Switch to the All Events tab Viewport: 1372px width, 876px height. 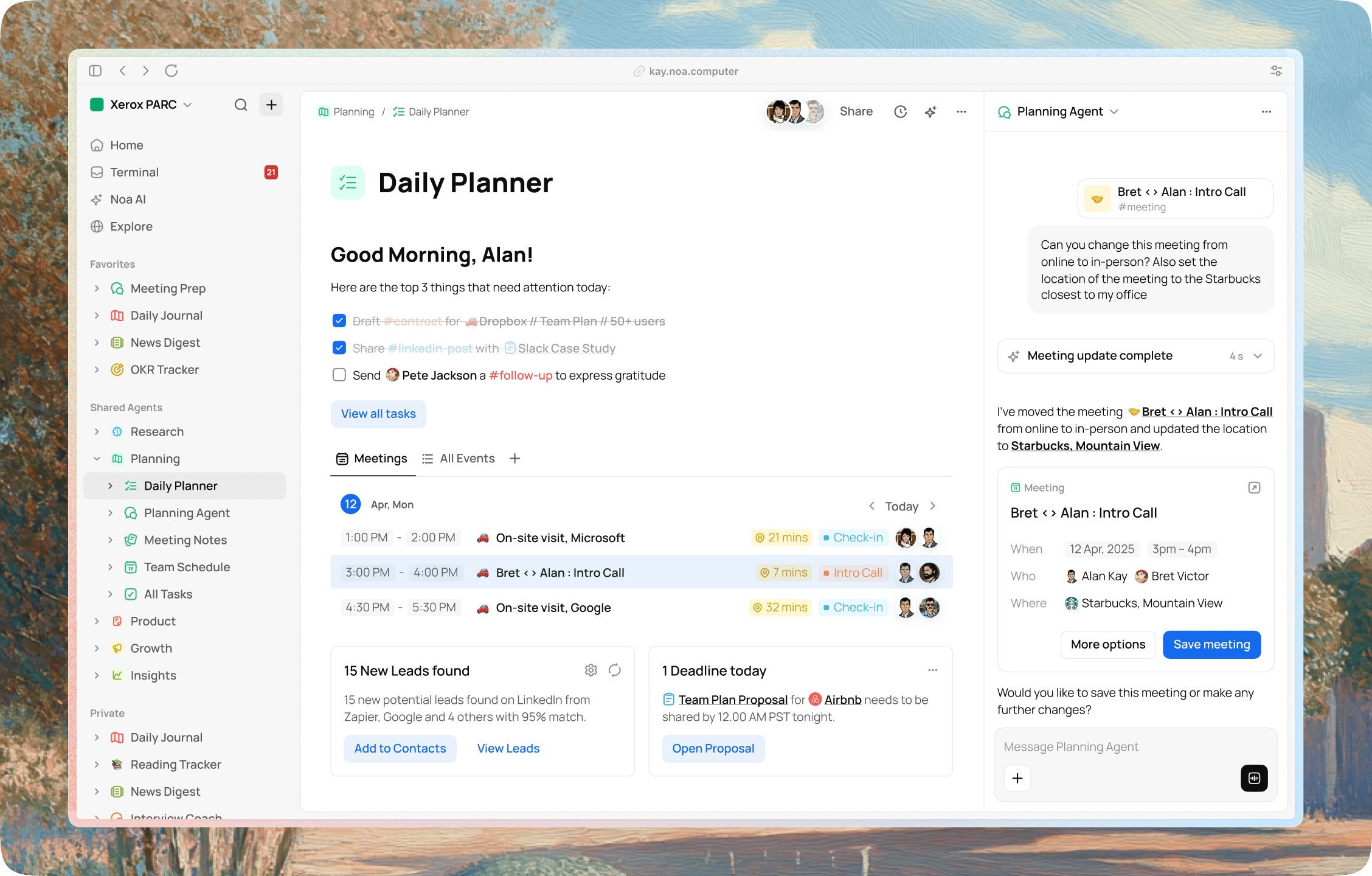click(459, 459)
